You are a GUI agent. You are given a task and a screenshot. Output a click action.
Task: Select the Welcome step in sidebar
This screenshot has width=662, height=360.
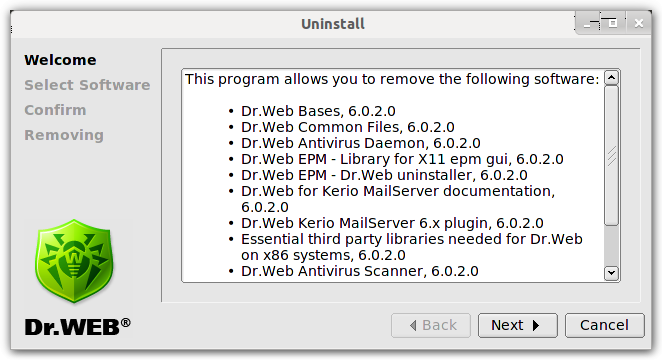coord(60,60)
